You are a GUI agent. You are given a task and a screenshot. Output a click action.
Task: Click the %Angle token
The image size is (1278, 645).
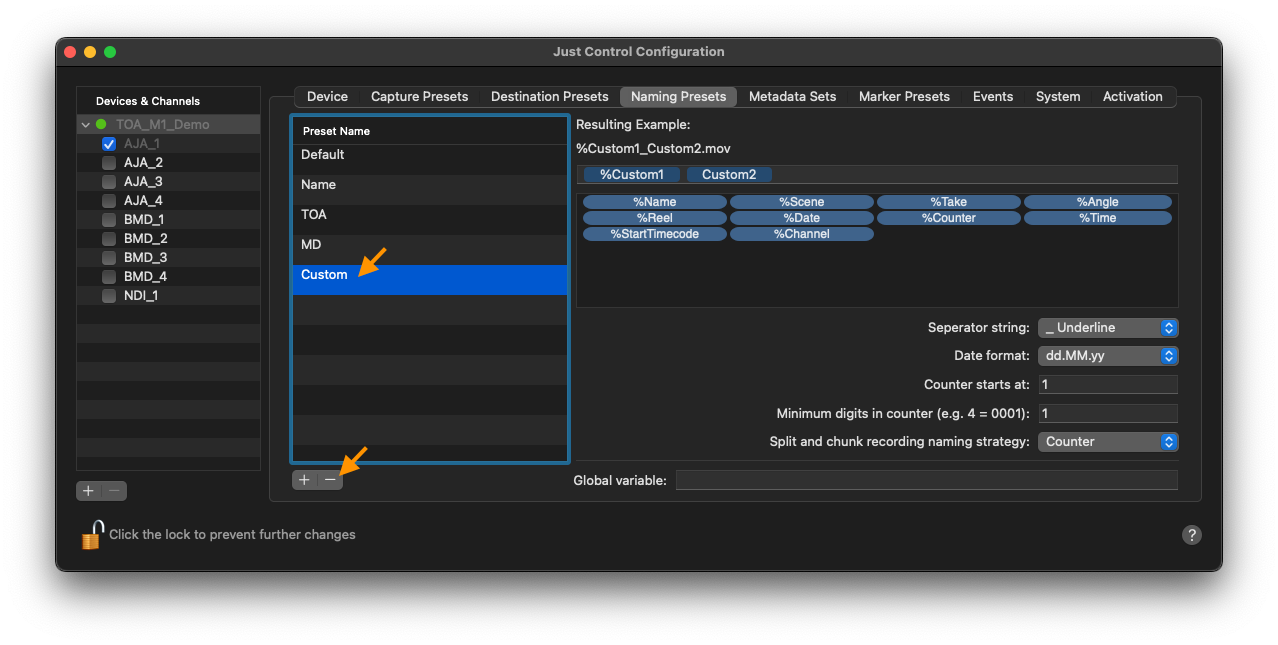point(1097,202)
